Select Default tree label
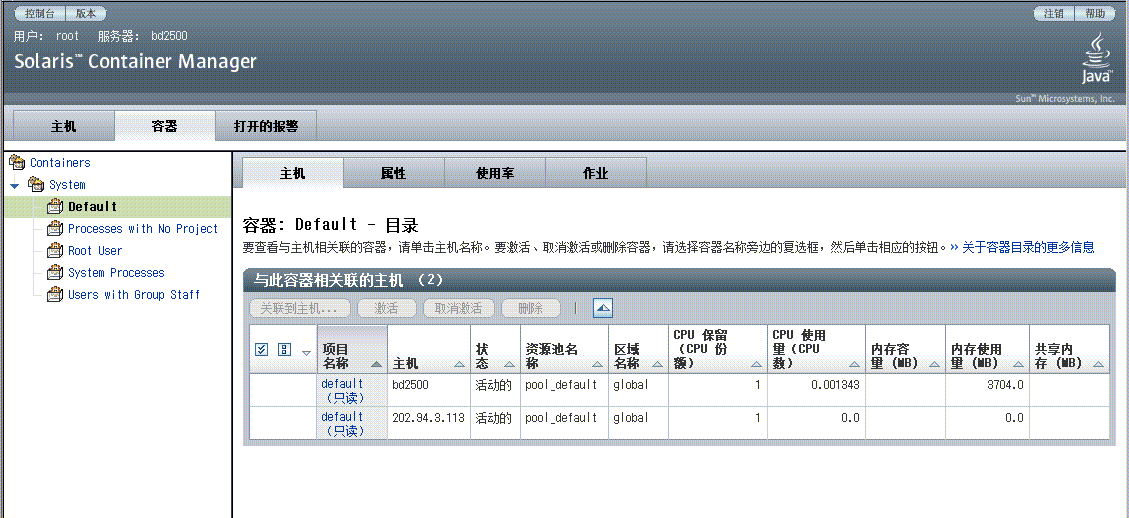 click(93, 207)
